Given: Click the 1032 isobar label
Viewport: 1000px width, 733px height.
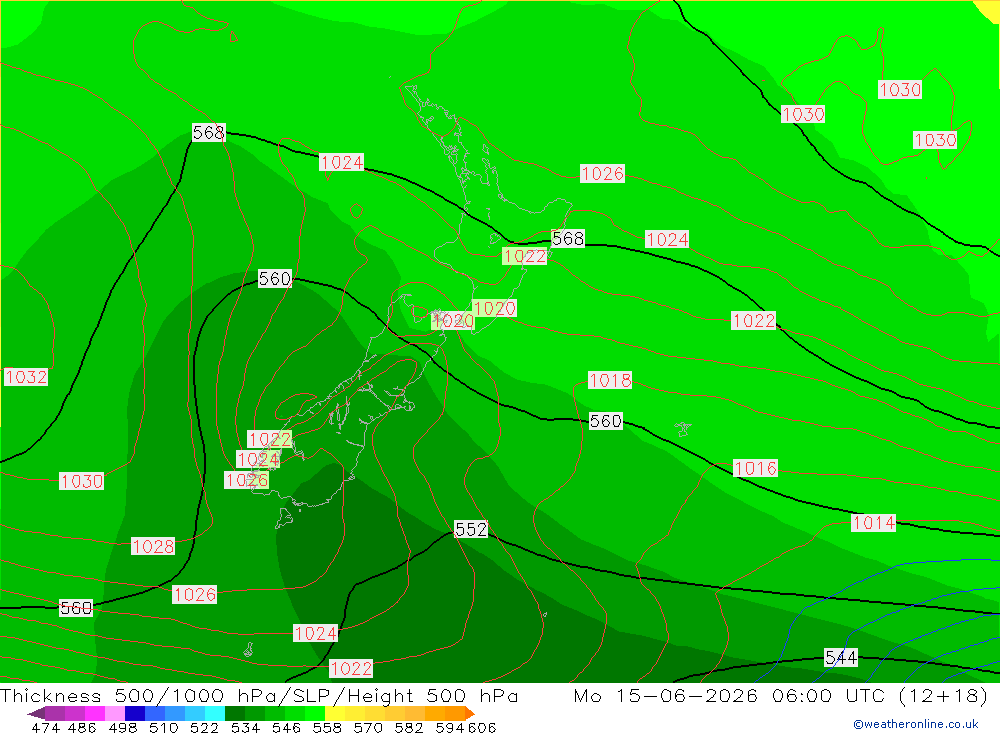Looking at the screenshot, I should pos(26,377).
